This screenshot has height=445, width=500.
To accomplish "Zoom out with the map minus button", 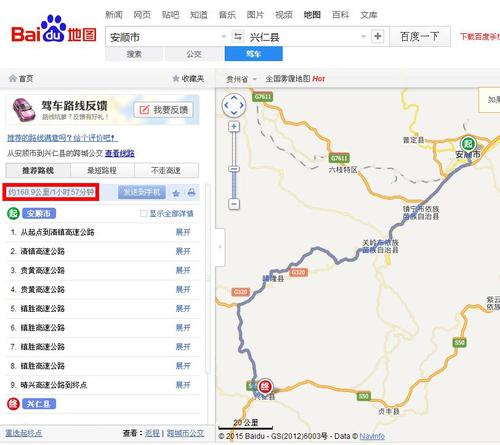I will [x=234, y=204].
